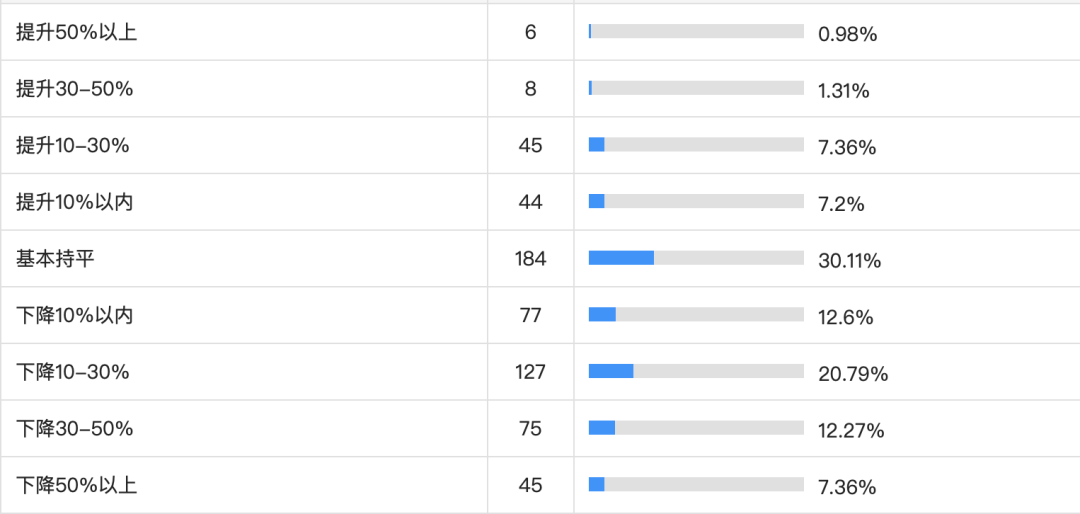Click the progress bar in 提升50%以上 row
Viewport: 1080px width, 514px height.
click(x=696, y=31)
